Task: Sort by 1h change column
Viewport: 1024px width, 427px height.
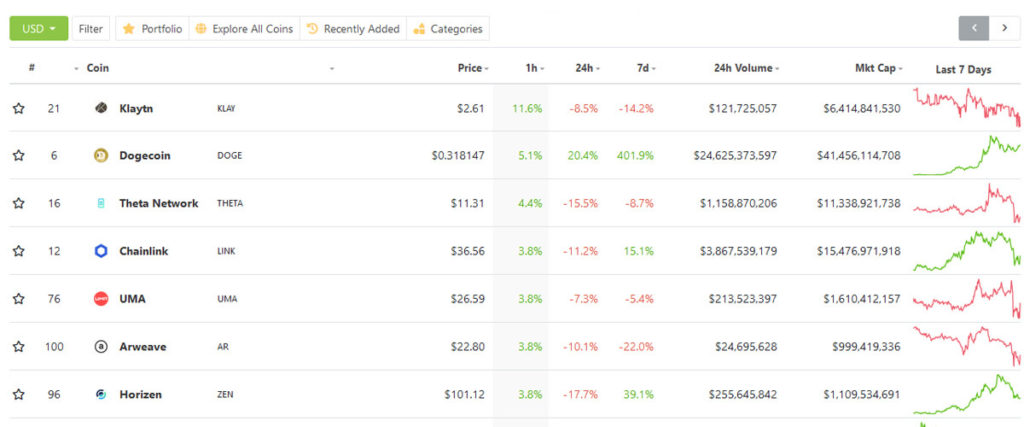Action: click(x=532, y=68)
